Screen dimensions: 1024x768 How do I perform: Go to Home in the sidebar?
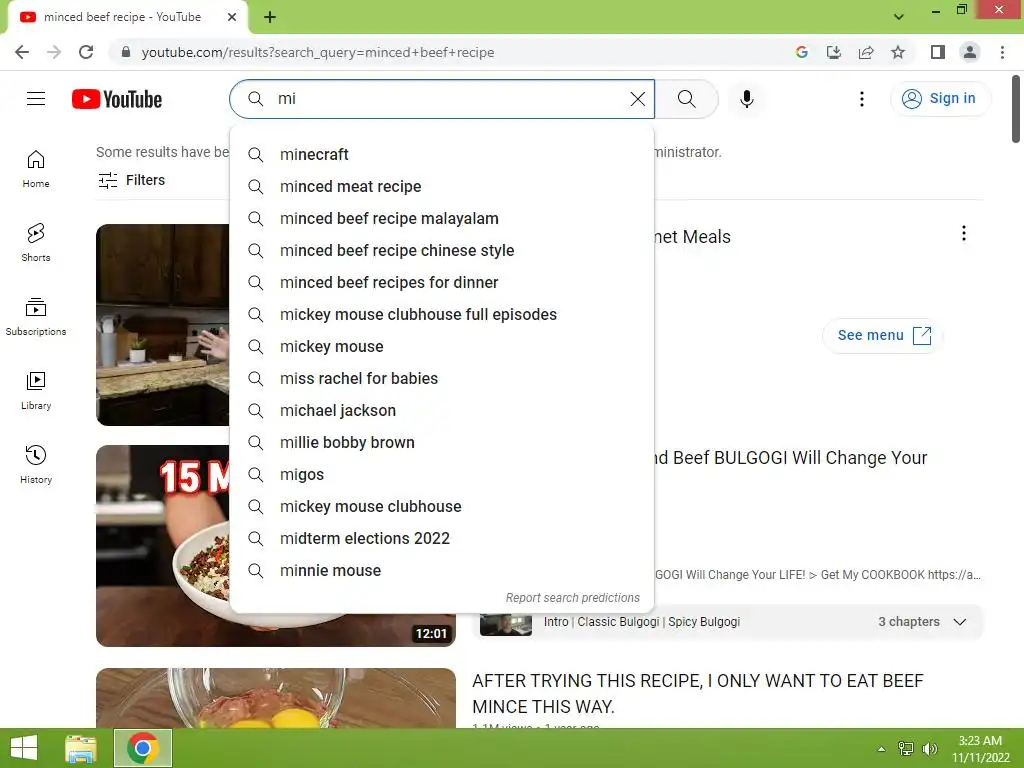coord(36,169)
